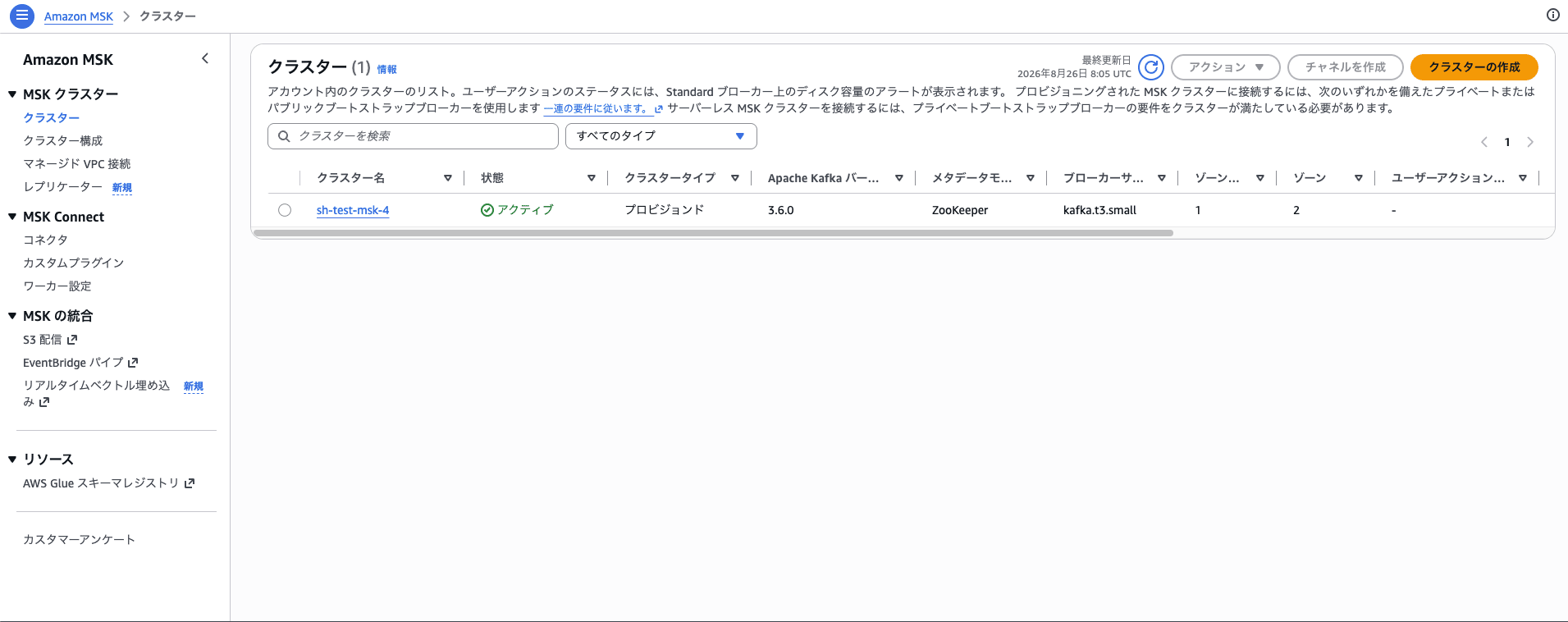Go to the next page arrow
This screenshot has height=622, width=1568.
point(1530,142)
